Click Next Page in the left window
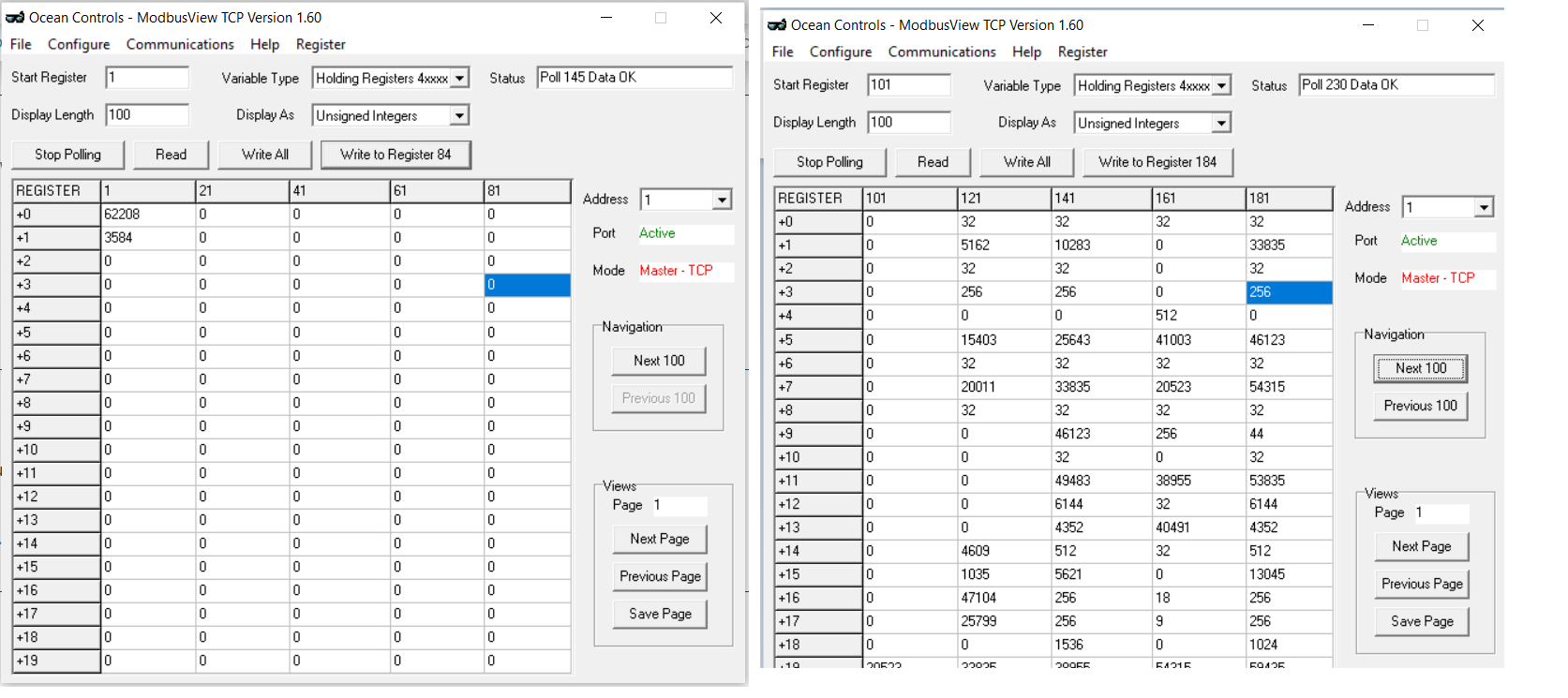Image resolution: width=1568 pixels, height=698 pixels. coord(660,539)
